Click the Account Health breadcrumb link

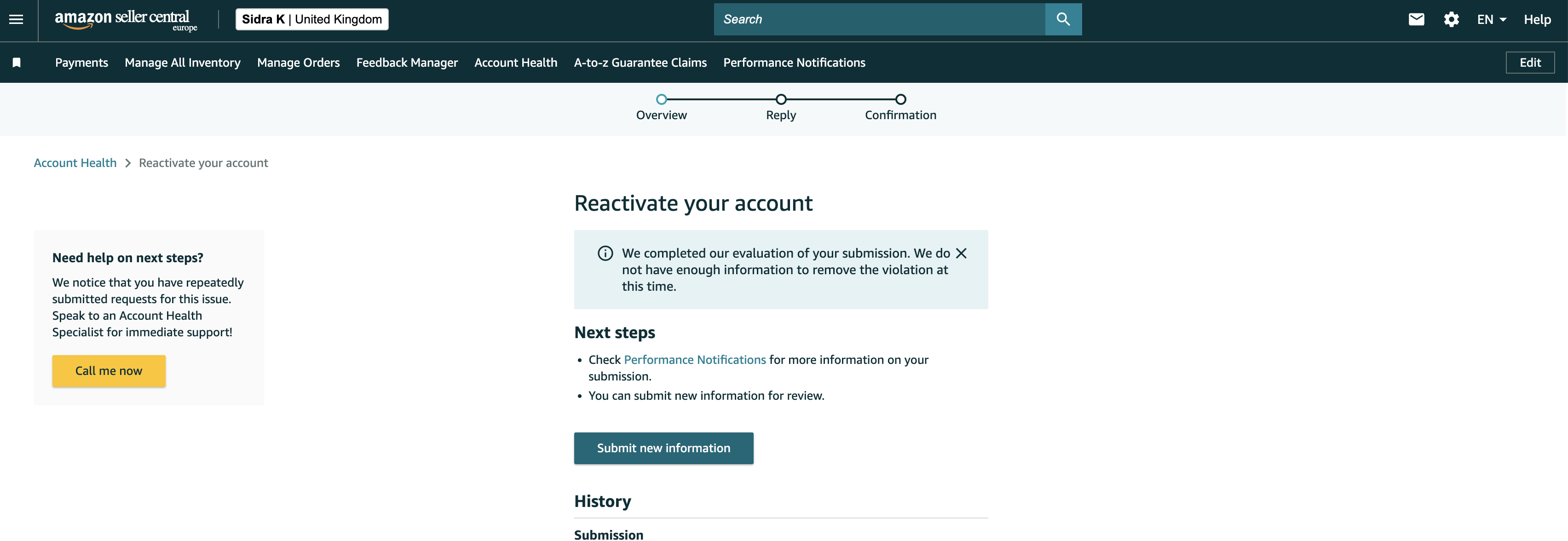coord(75,163)
